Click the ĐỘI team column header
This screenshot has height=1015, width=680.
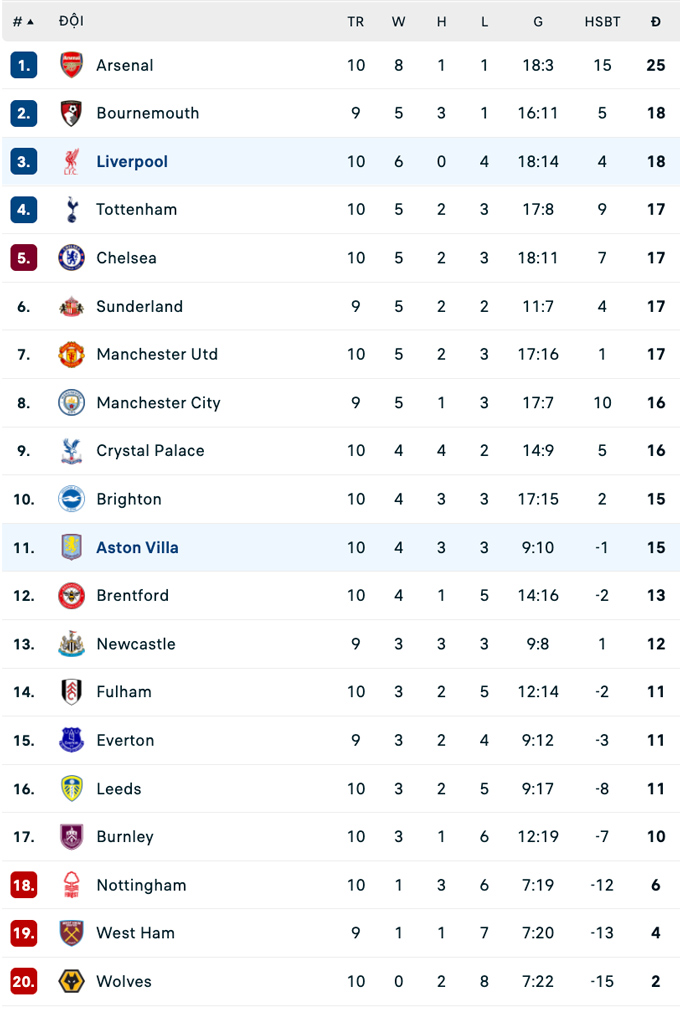[x=71, y=21]
